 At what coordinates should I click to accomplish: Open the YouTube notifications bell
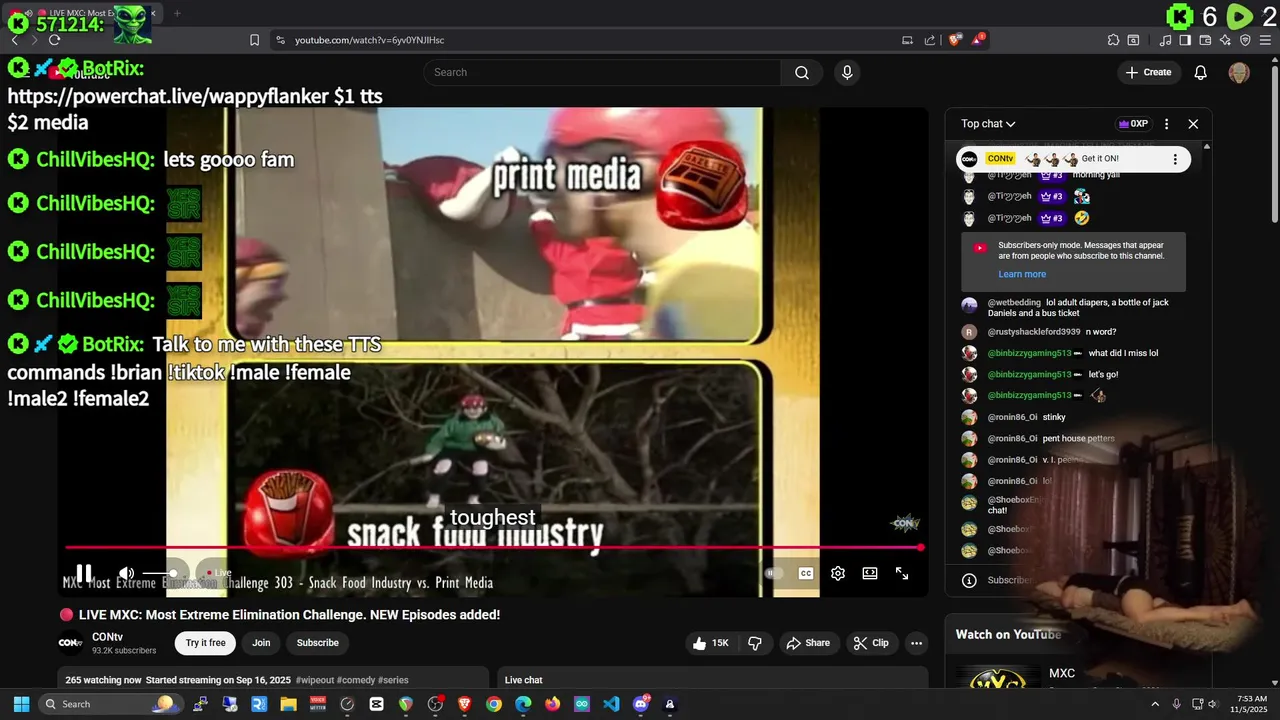tap(1201, 72)
